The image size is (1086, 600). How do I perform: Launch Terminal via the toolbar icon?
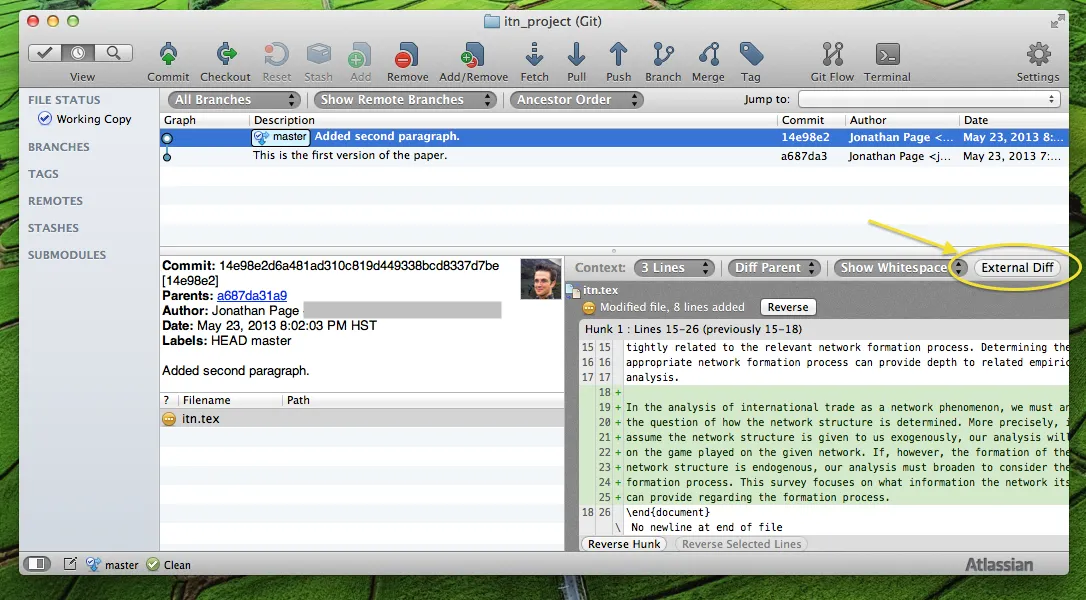(886, 55)
